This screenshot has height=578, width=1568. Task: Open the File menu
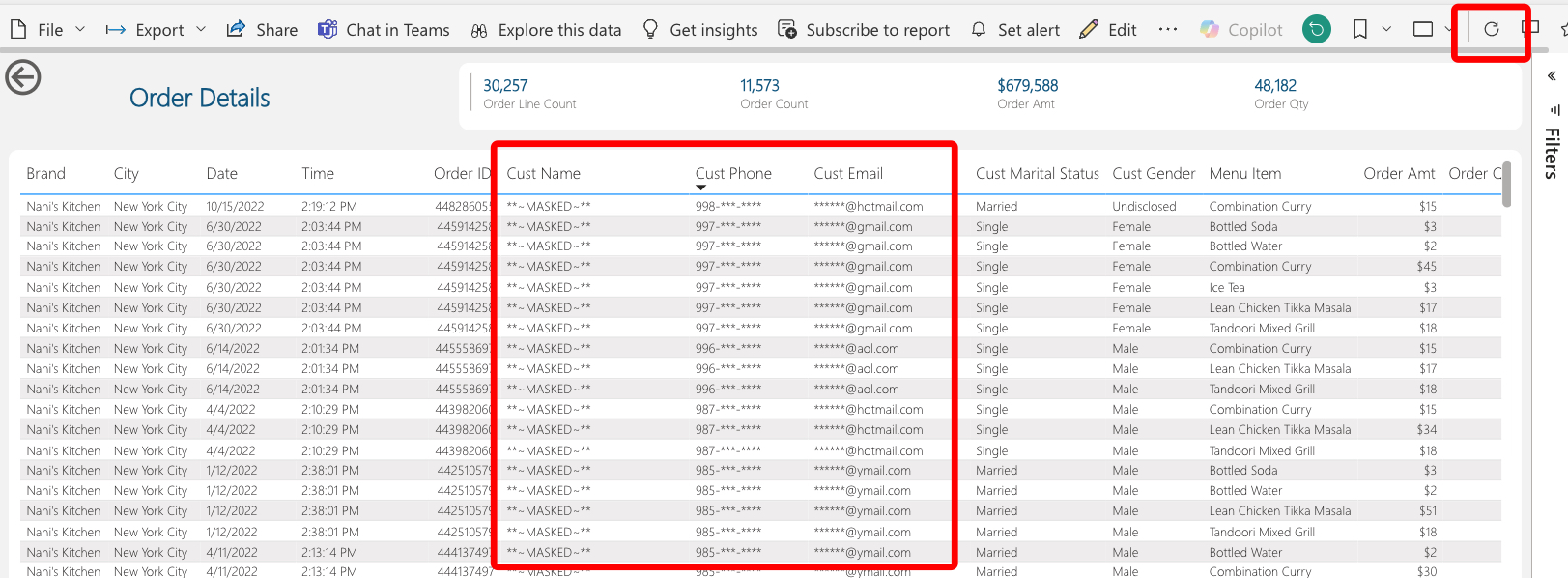click(46, 30)
